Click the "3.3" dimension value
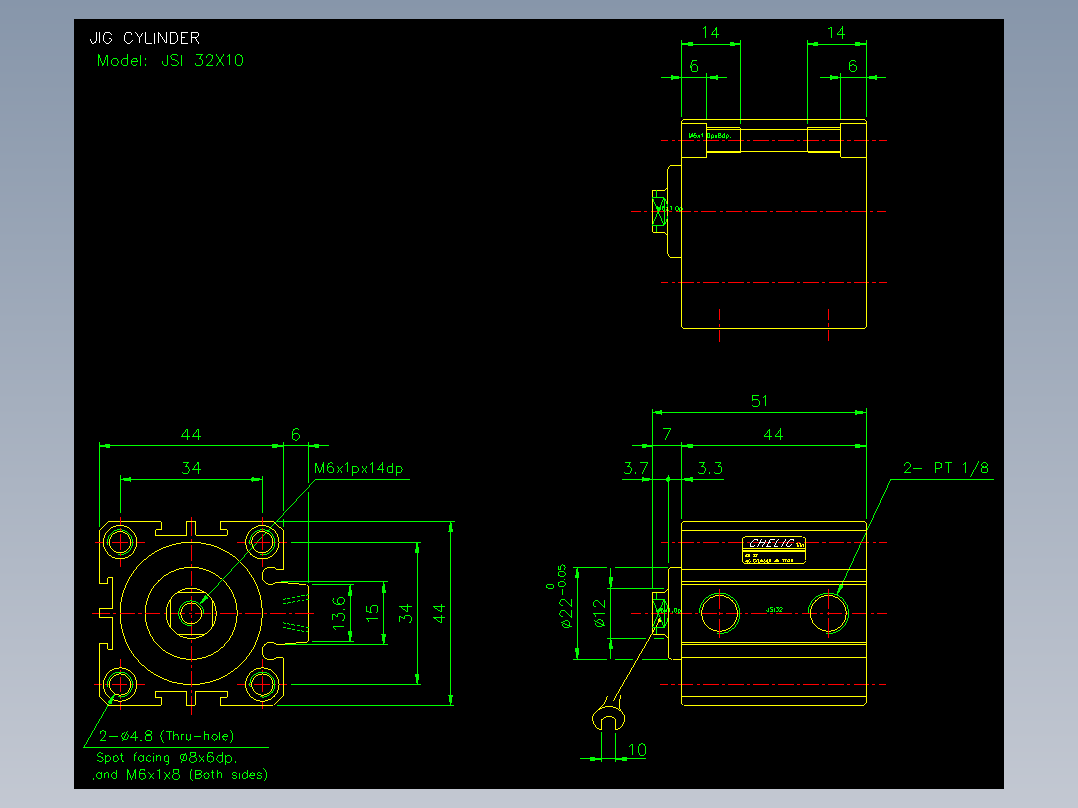The image size is (1078, 808). [710, 468]
